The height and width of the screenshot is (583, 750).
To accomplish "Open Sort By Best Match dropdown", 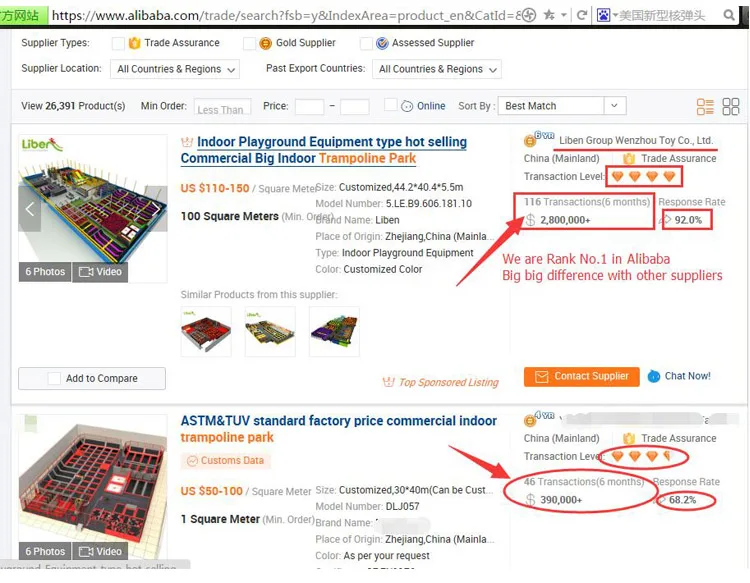I will coord(562,106).
